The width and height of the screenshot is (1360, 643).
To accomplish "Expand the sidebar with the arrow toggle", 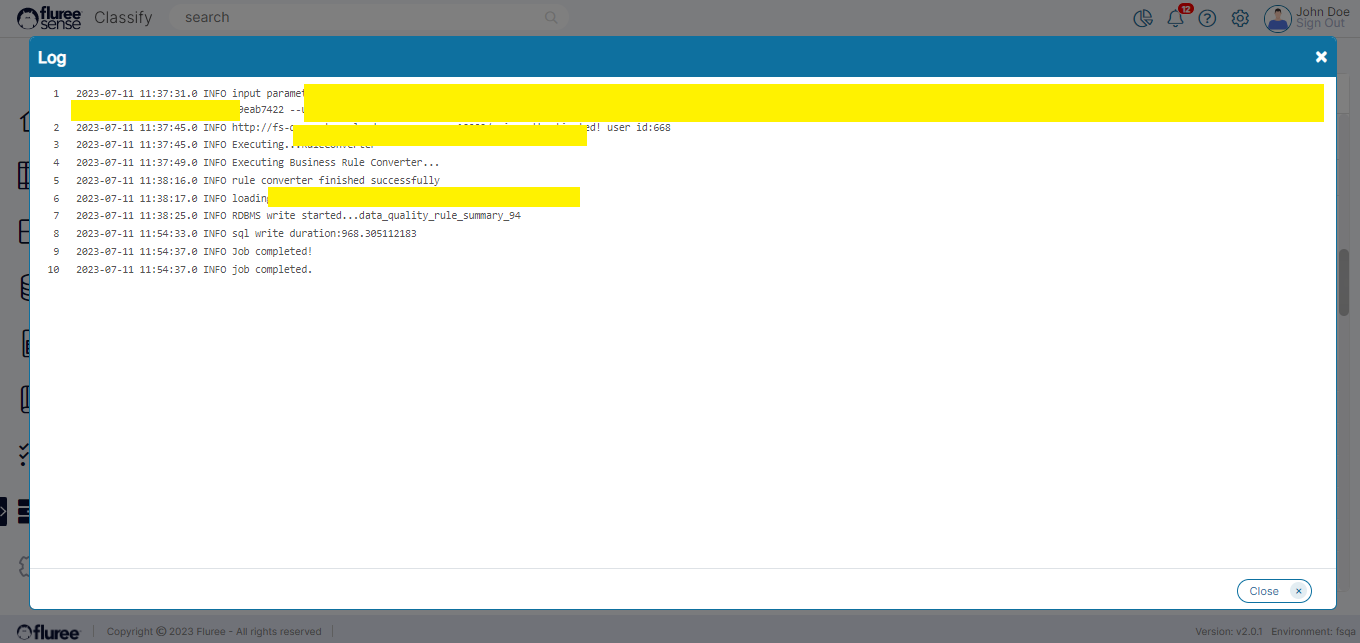I will pyautogui.click(x=3, y=510).
